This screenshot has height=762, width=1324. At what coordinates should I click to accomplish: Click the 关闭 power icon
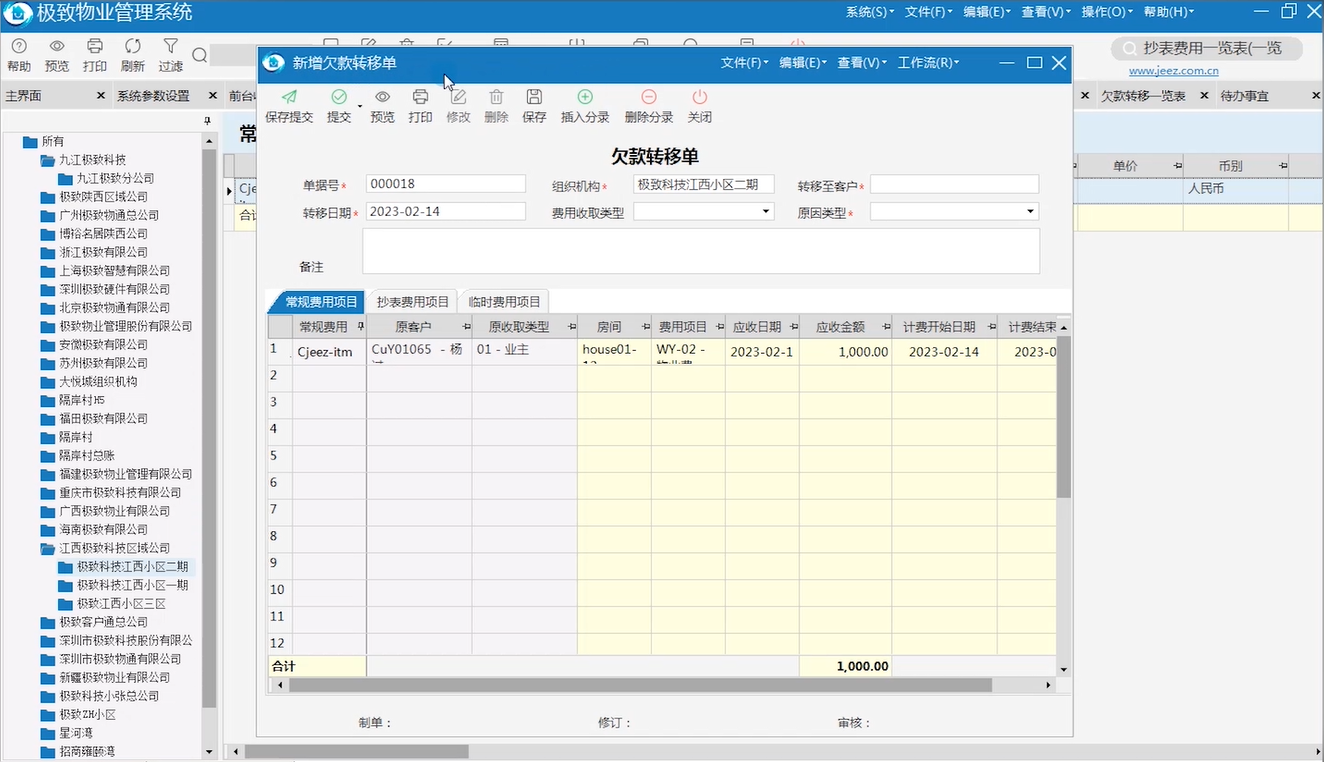tap(700, 97)
